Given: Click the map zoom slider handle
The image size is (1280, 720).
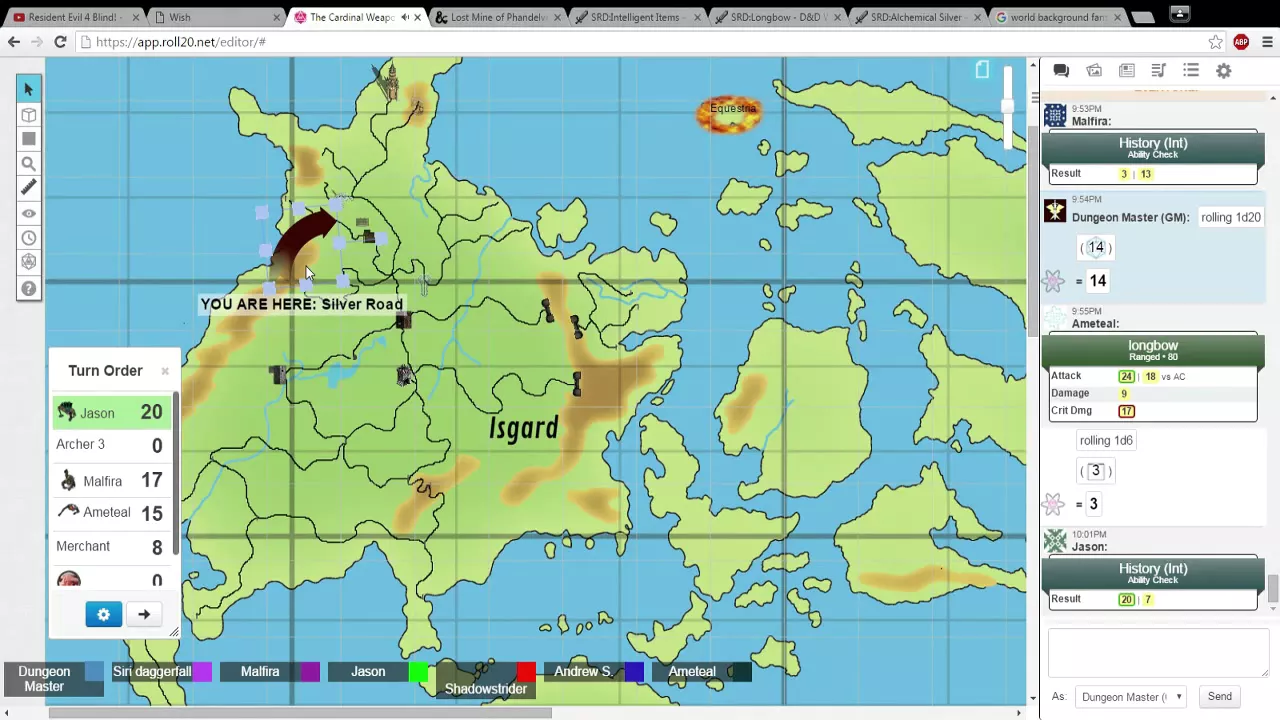Looking at the screenshot, I should point(1007,105).
